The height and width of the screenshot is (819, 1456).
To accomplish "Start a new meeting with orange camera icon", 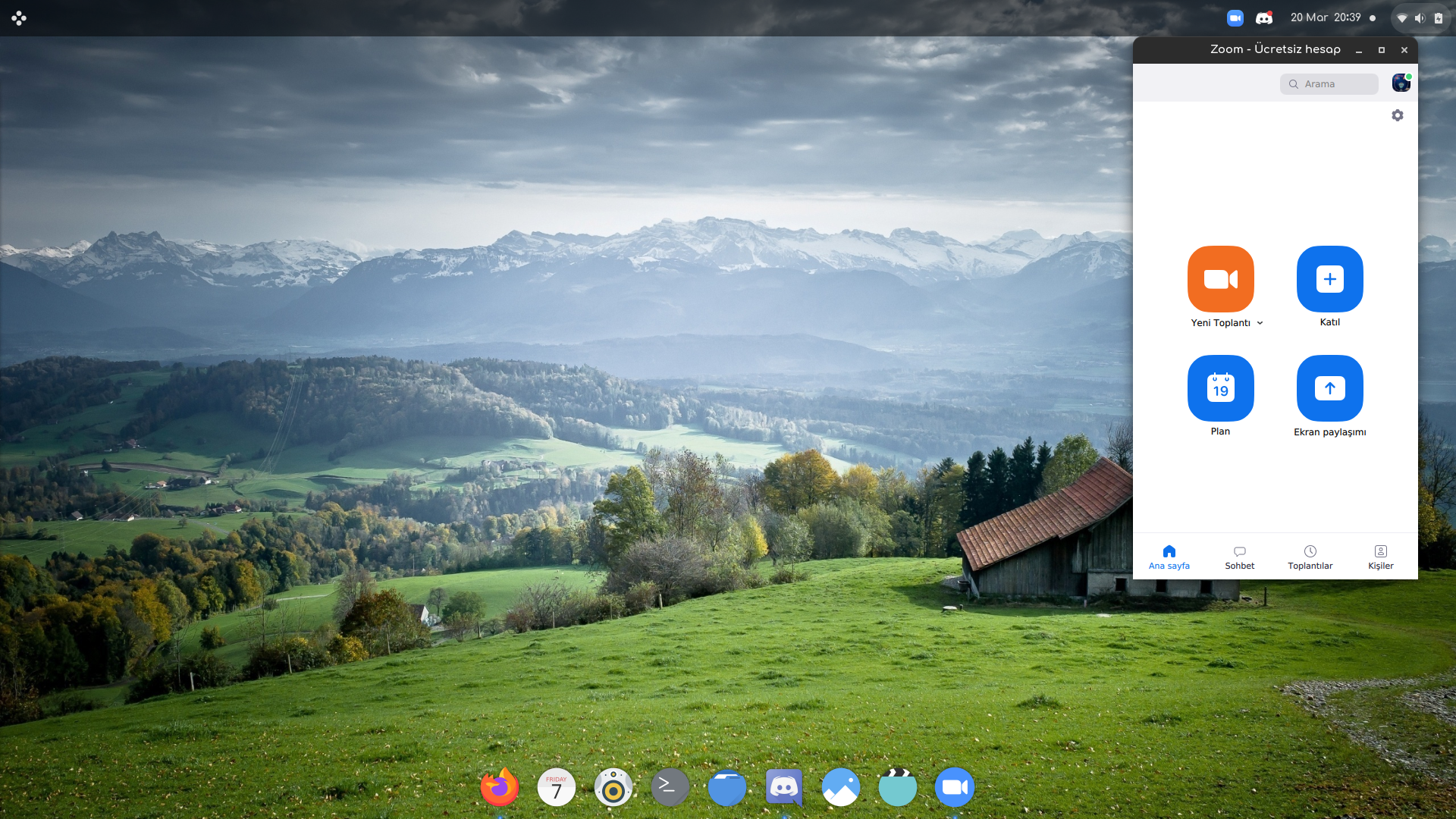I will (1220, 279).
